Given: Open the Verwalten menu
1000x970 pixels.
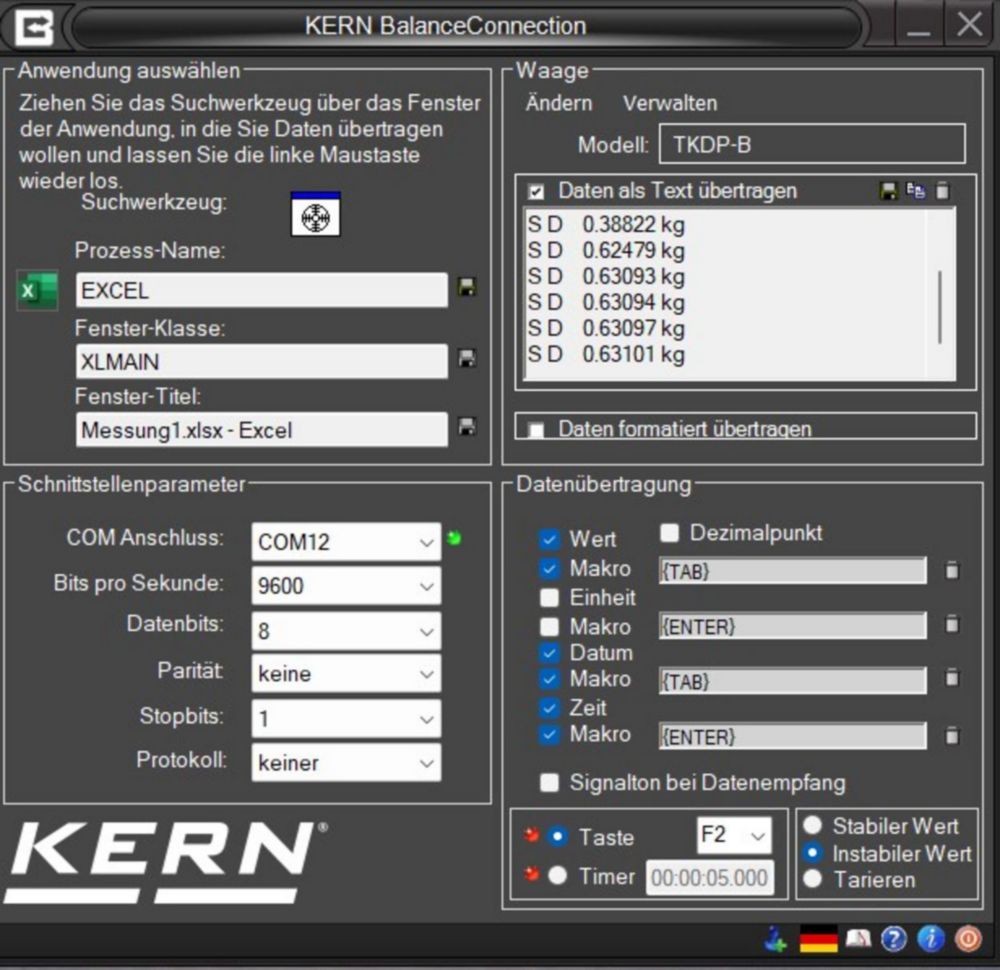Looking at the screenshot, I should point(670,103).
